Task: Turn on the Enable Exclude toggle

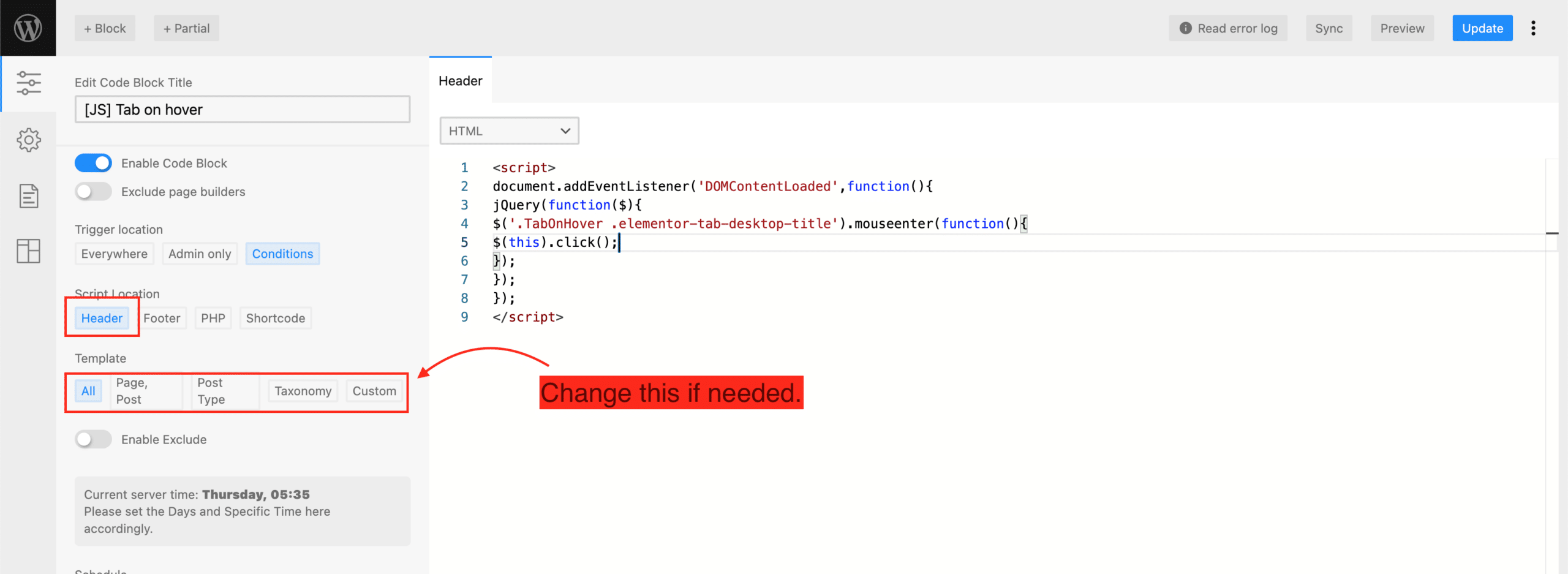Action: [93, 439]
